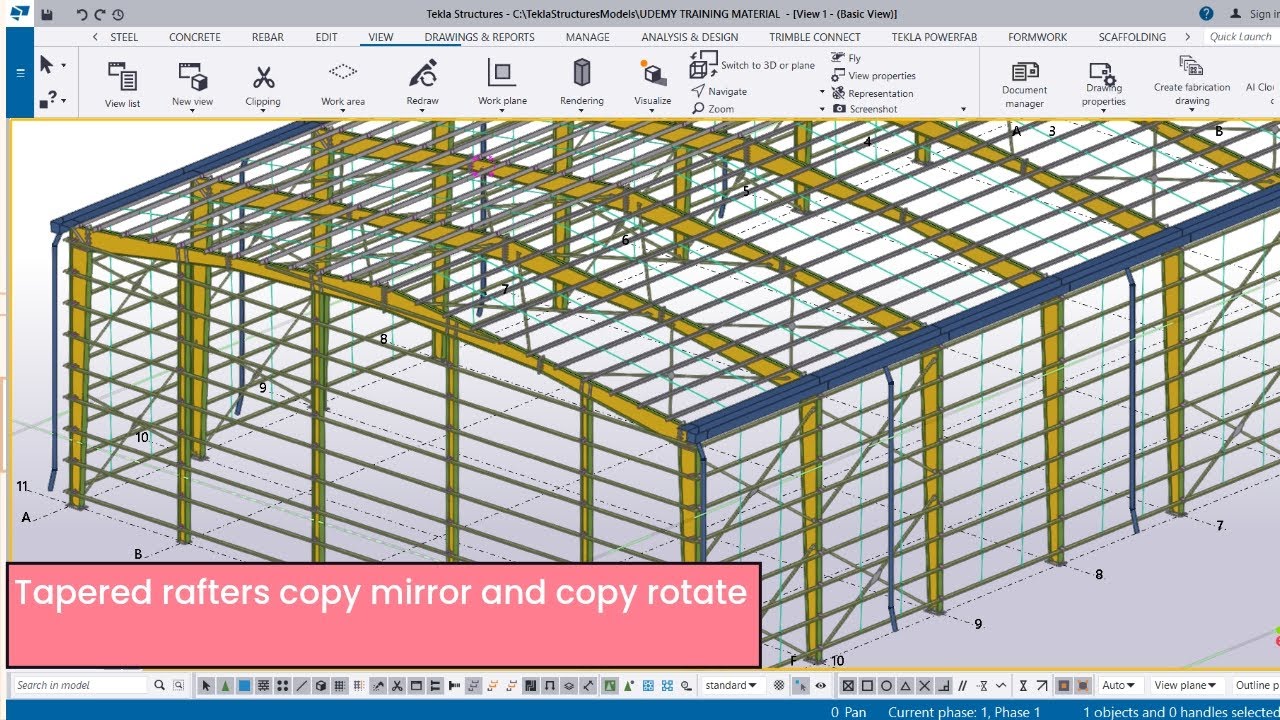This screenshot has height=720, width=1280.
Task: Toggle snap to center points circle switch
Action: coord(886,685)
